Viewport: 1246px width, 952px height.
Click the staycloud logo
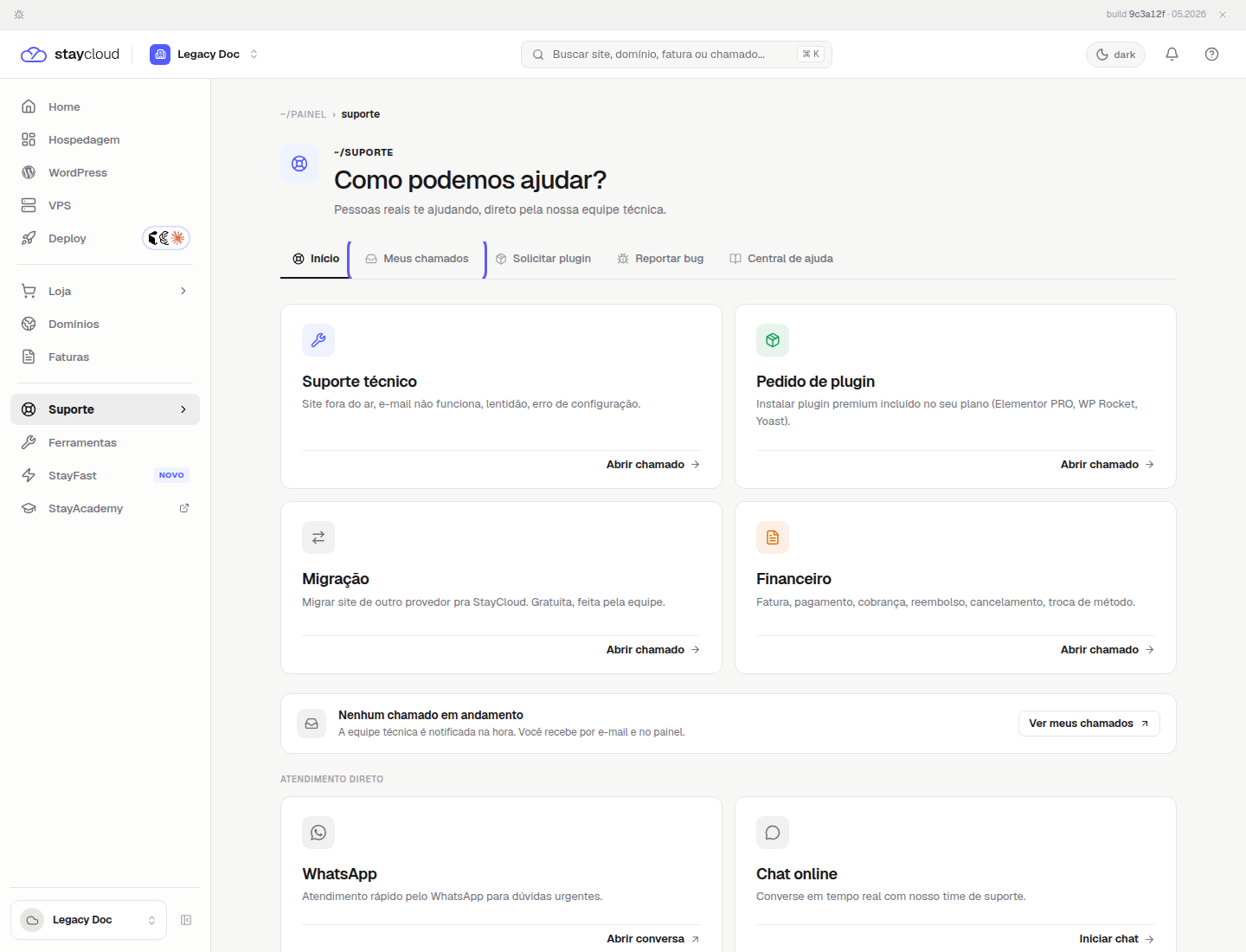tap(70, 54)
